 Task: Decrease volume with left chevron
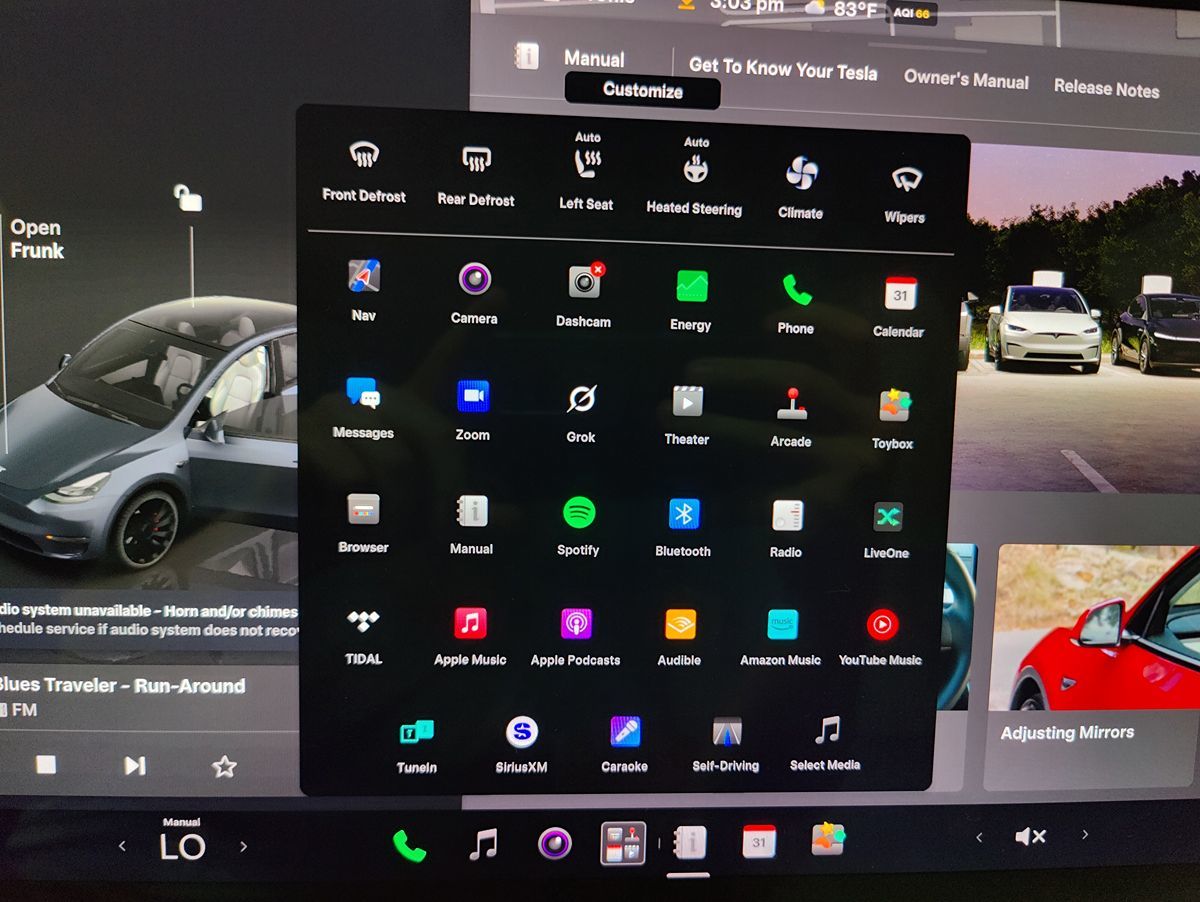(x=979, y=837)
